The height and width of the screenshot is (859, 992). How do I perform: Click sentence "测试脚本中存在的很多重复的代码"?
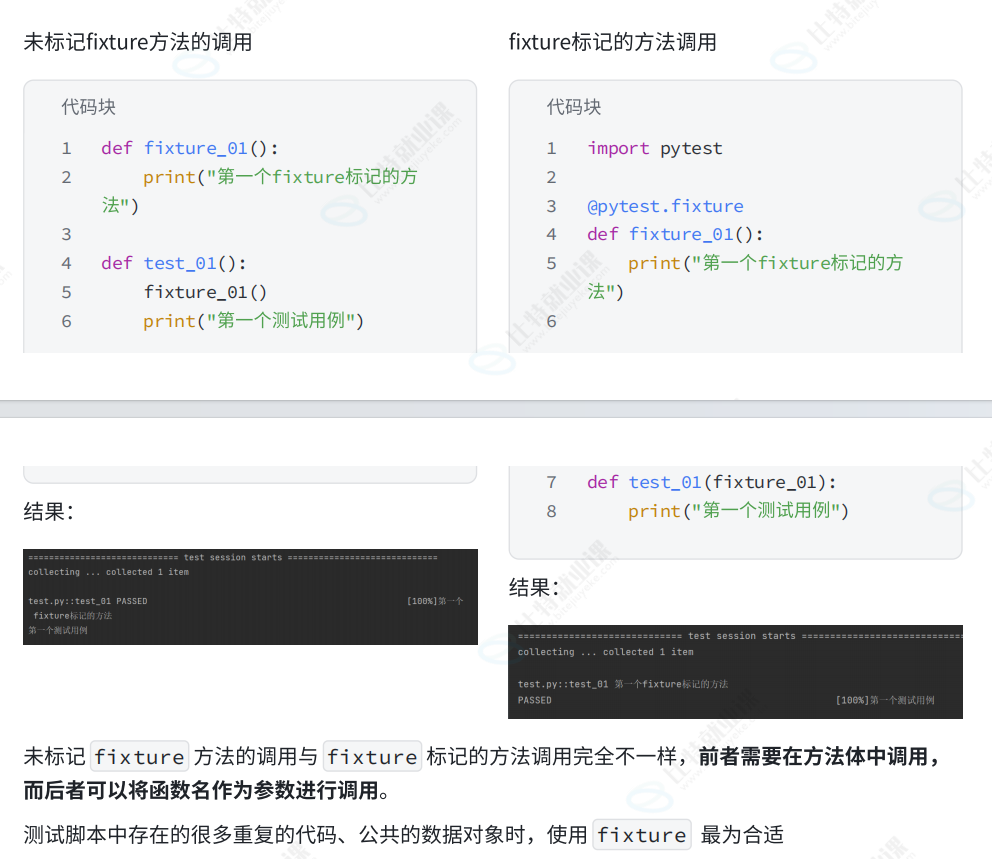coord(180,834)
